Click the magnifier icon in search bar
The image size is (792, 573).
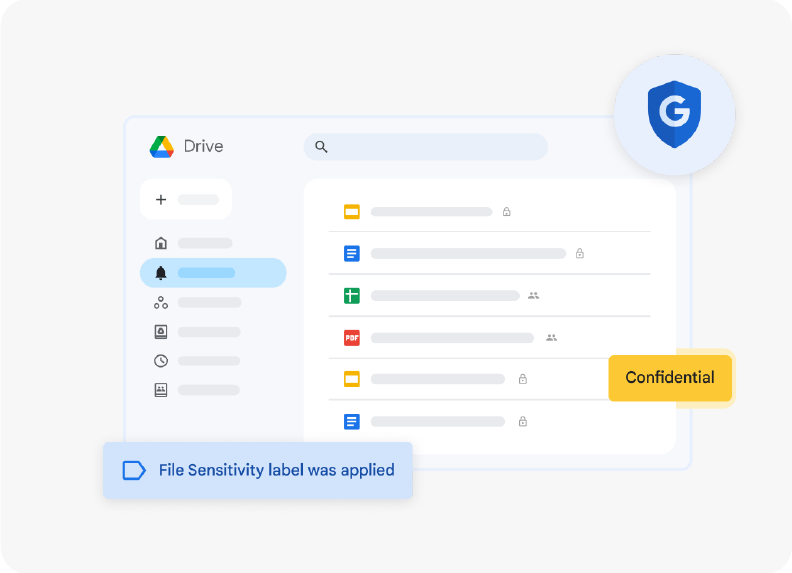coord(321,147)
